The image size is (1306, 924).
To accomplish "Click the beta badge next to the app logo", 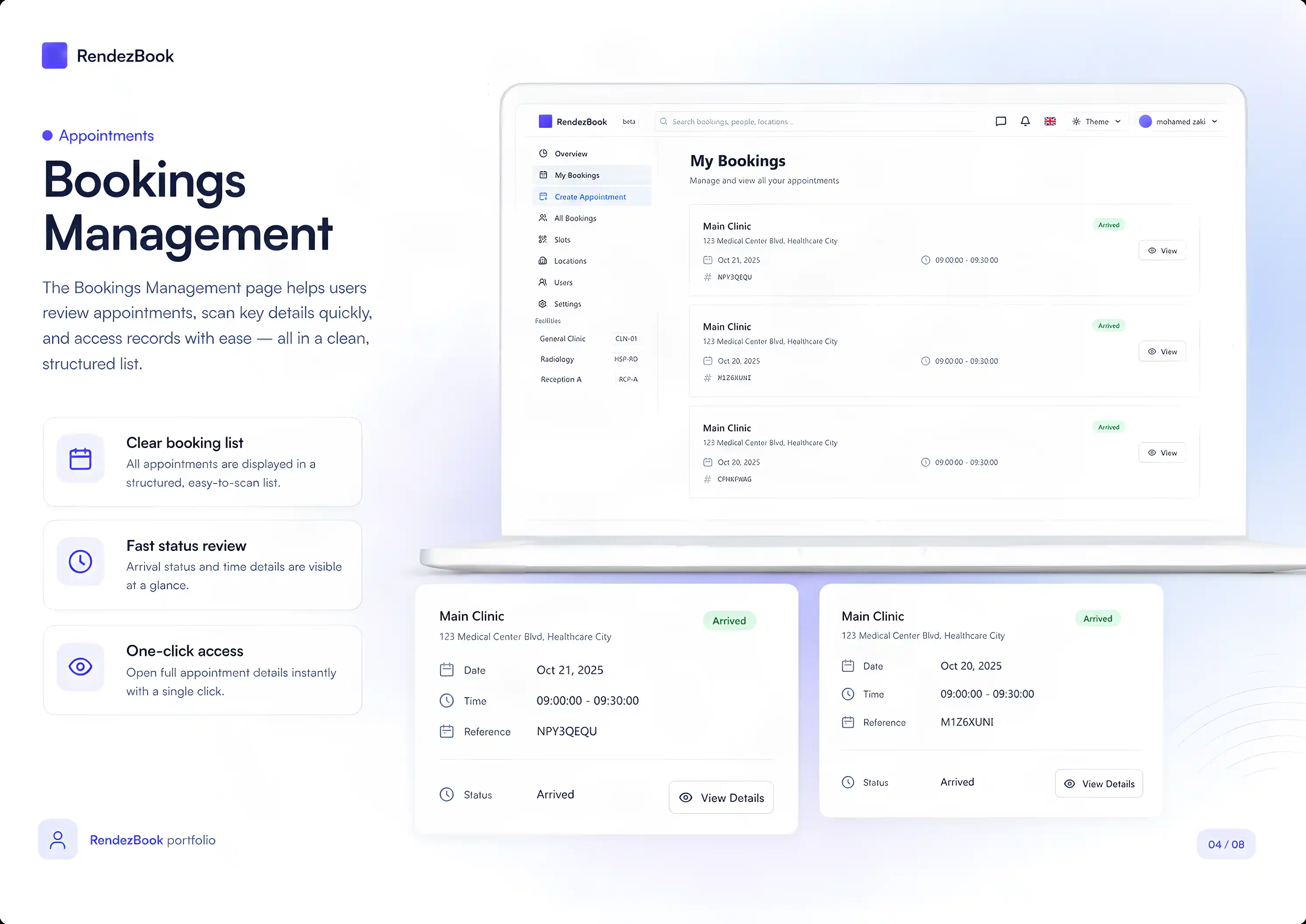I will pos(629,121).
